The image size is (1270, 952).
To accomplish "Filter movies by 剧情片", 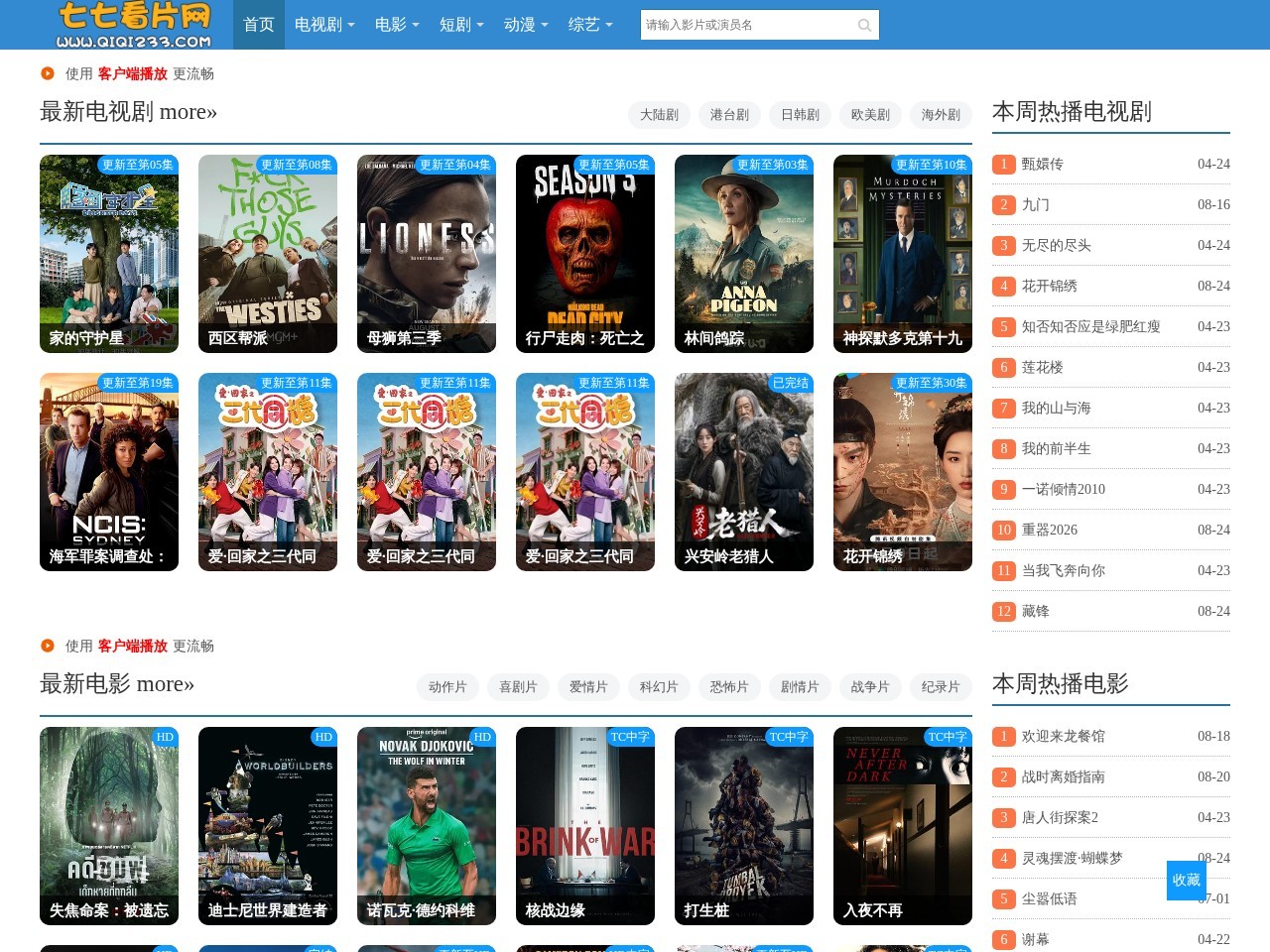I will tap(801, 687).
